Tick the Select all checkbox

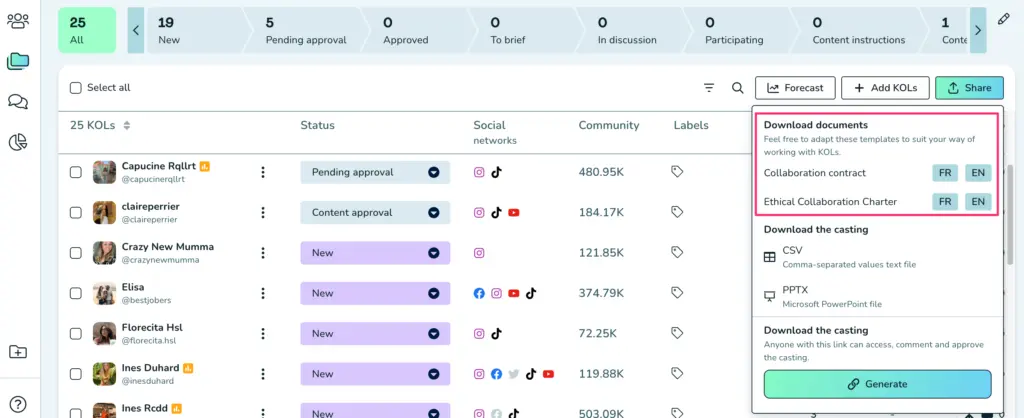pos(76,88)
